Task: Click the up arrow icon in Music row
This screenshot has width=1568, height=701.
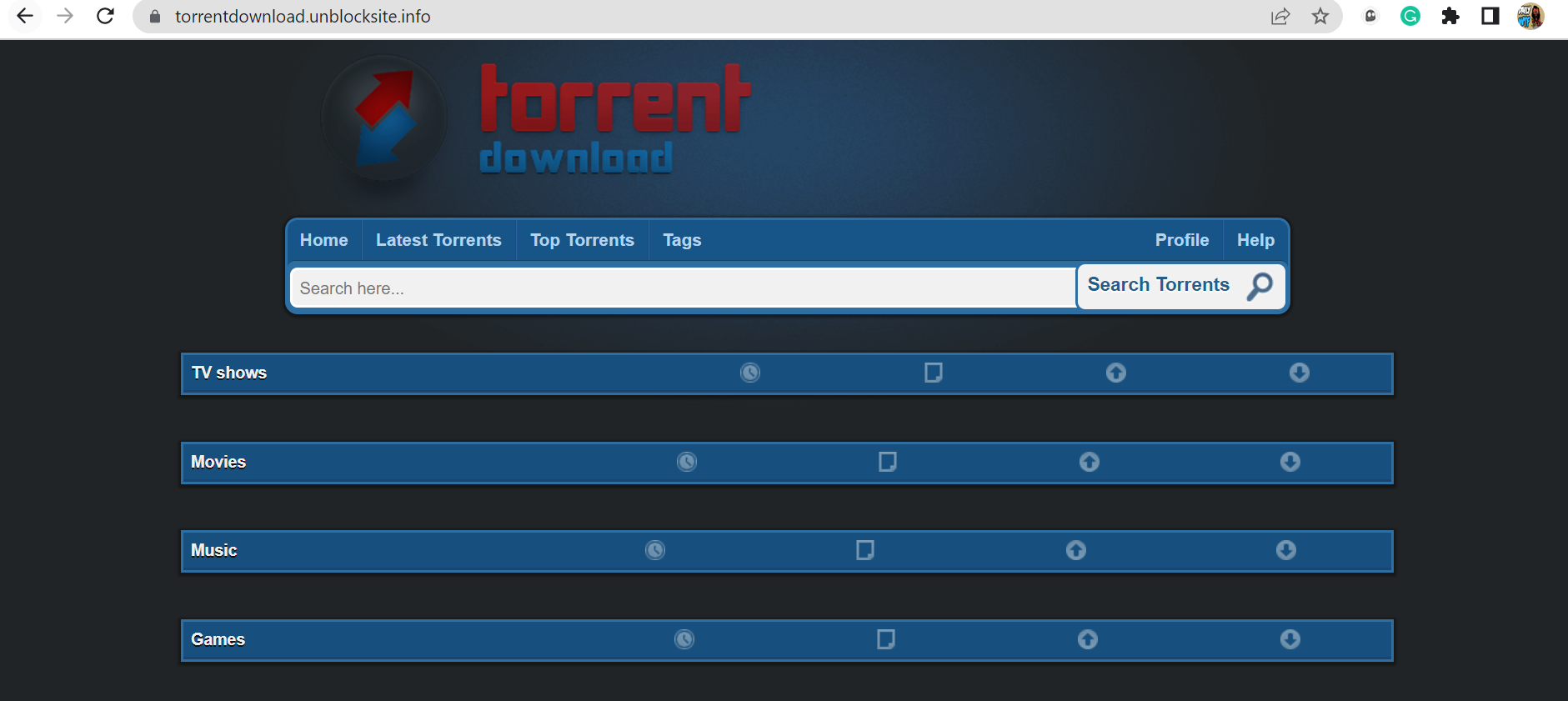Action: tap(1076, 550)
